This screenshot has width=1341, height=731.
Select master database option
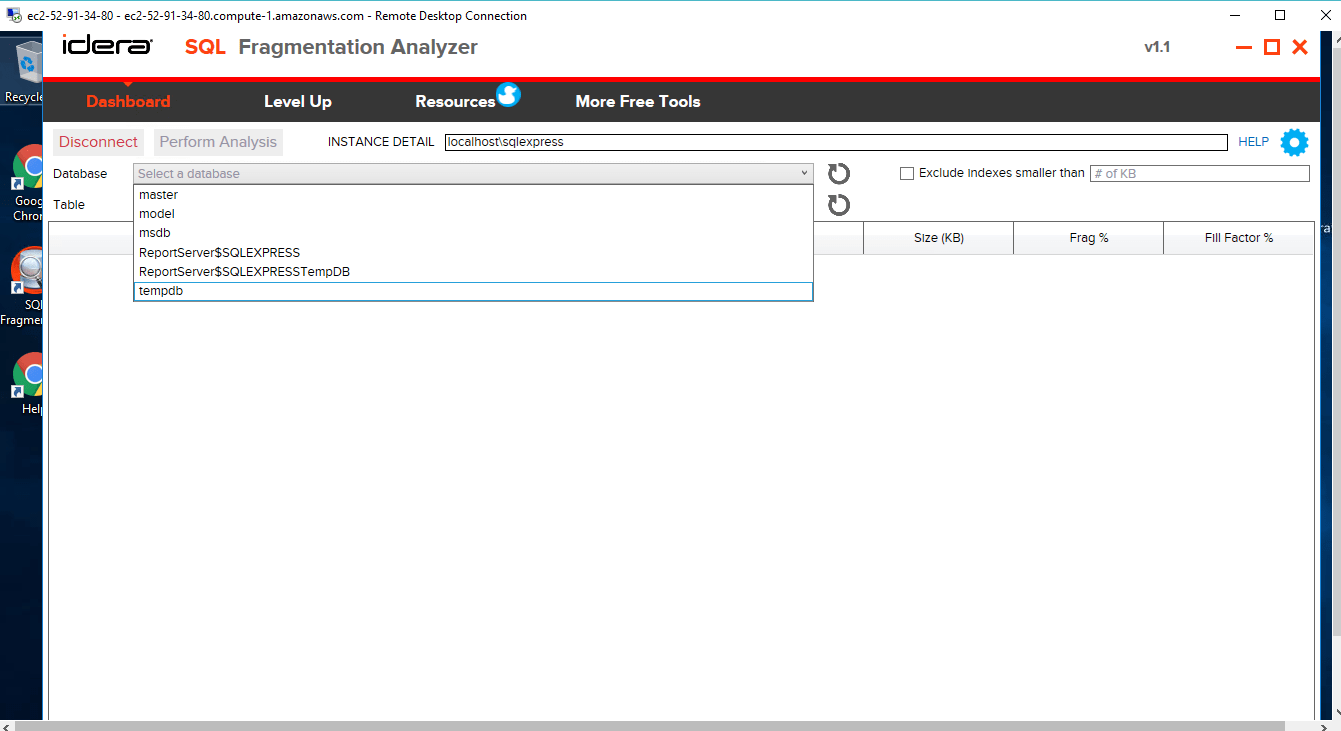click(159, 195)
